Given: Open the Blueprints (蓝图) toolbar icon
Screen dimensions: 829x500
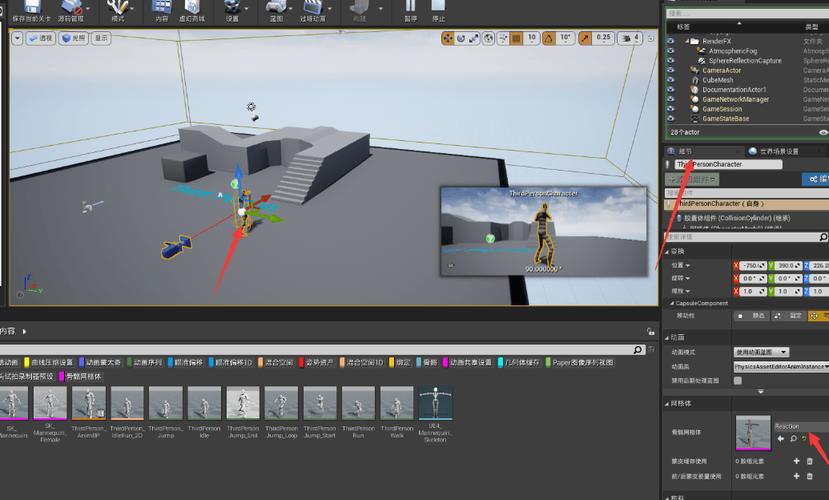Looking at the screenshot, I should click(x=276, y=11).
